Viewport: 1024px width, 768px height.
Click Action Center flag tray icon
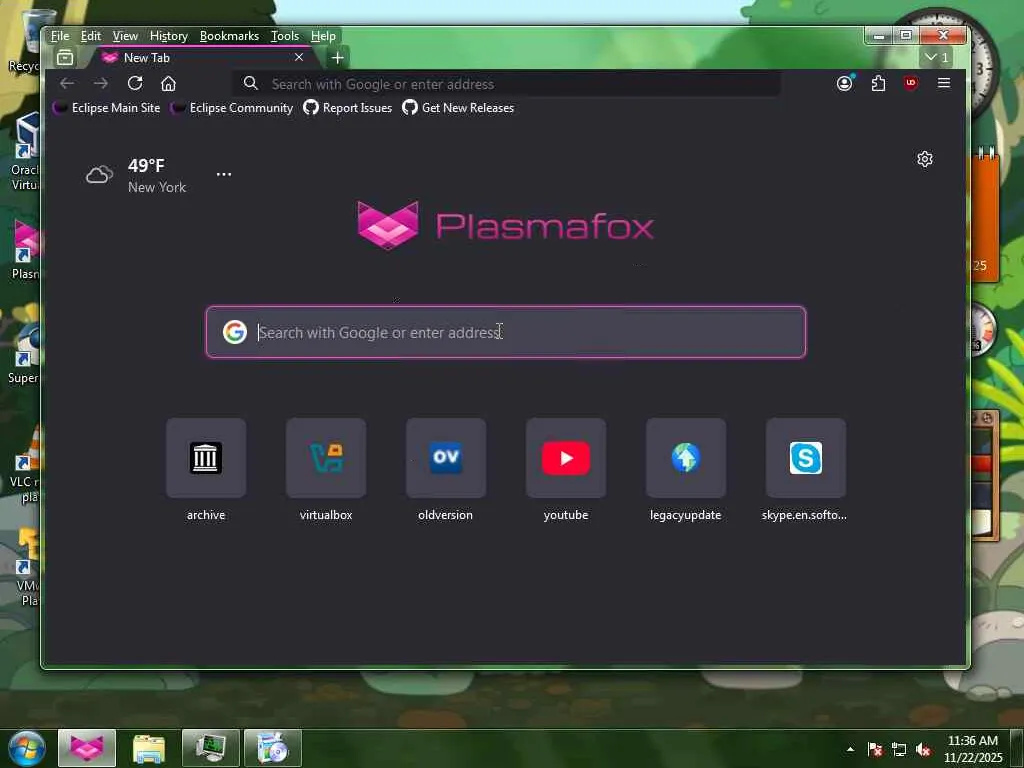[875, 749]
